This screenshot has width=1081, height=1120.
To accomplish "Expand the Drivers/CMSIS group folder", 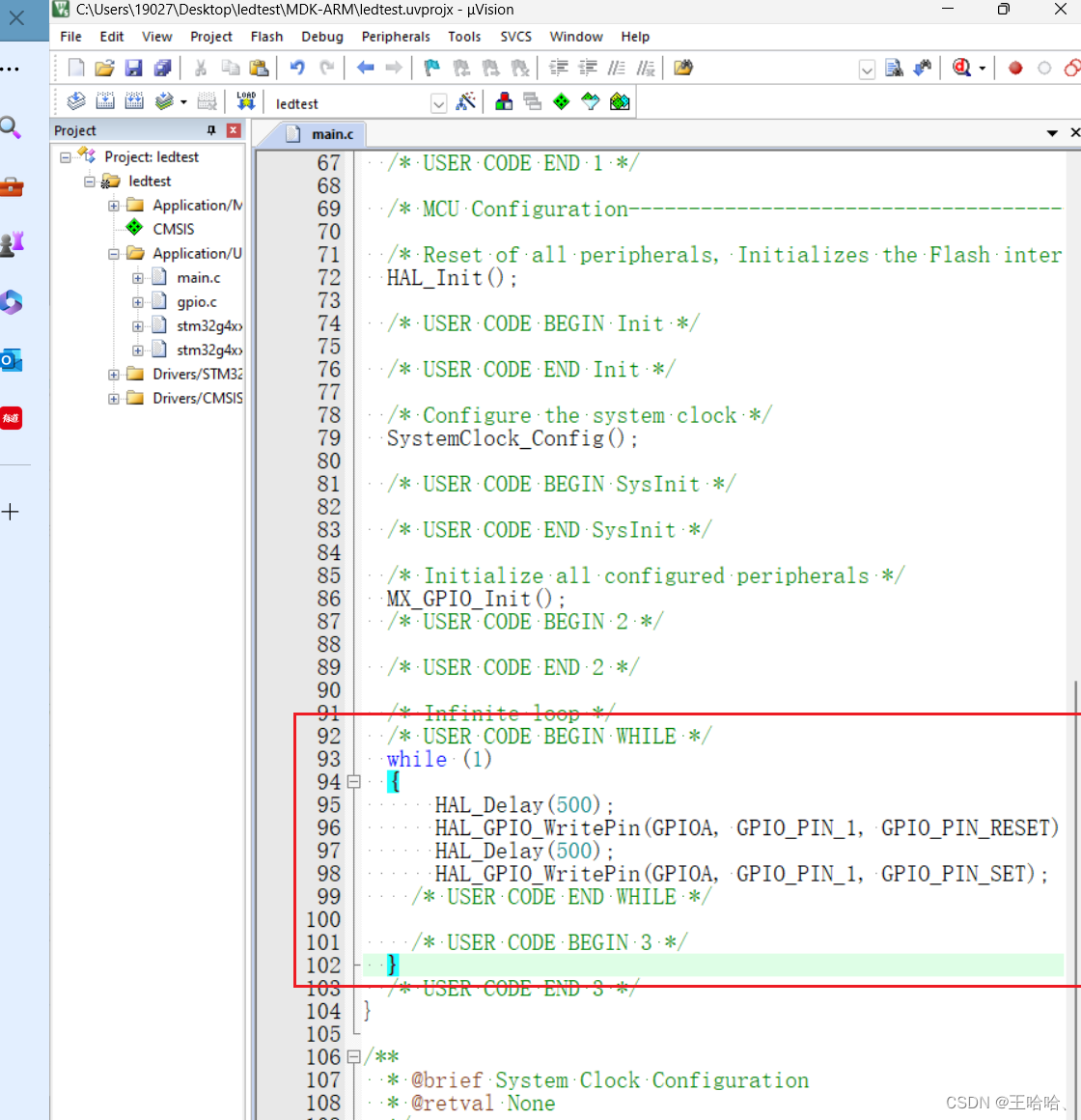I will [x=114, y=399].
